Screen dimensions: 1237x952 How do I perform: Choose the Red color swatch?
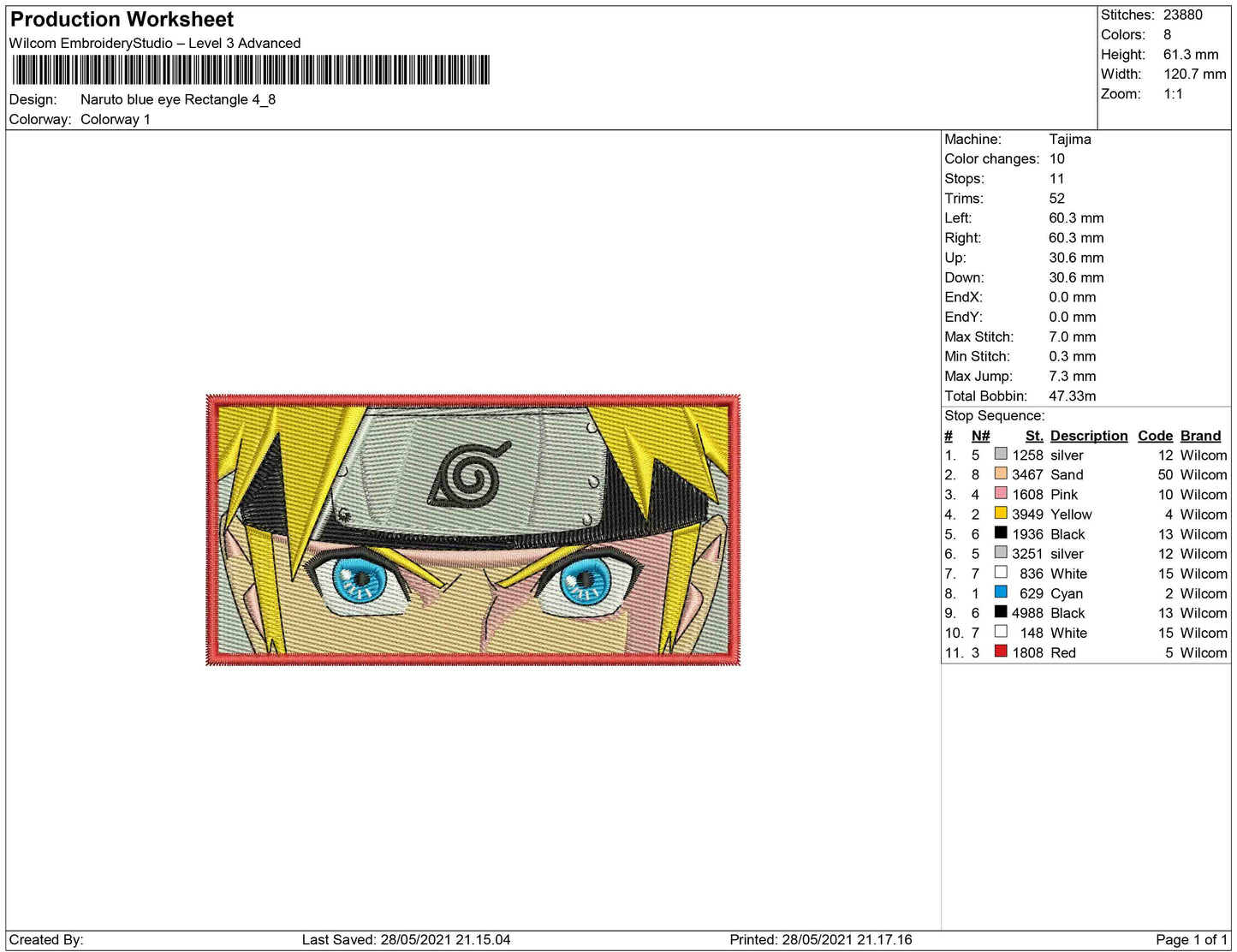point(1001,651)
